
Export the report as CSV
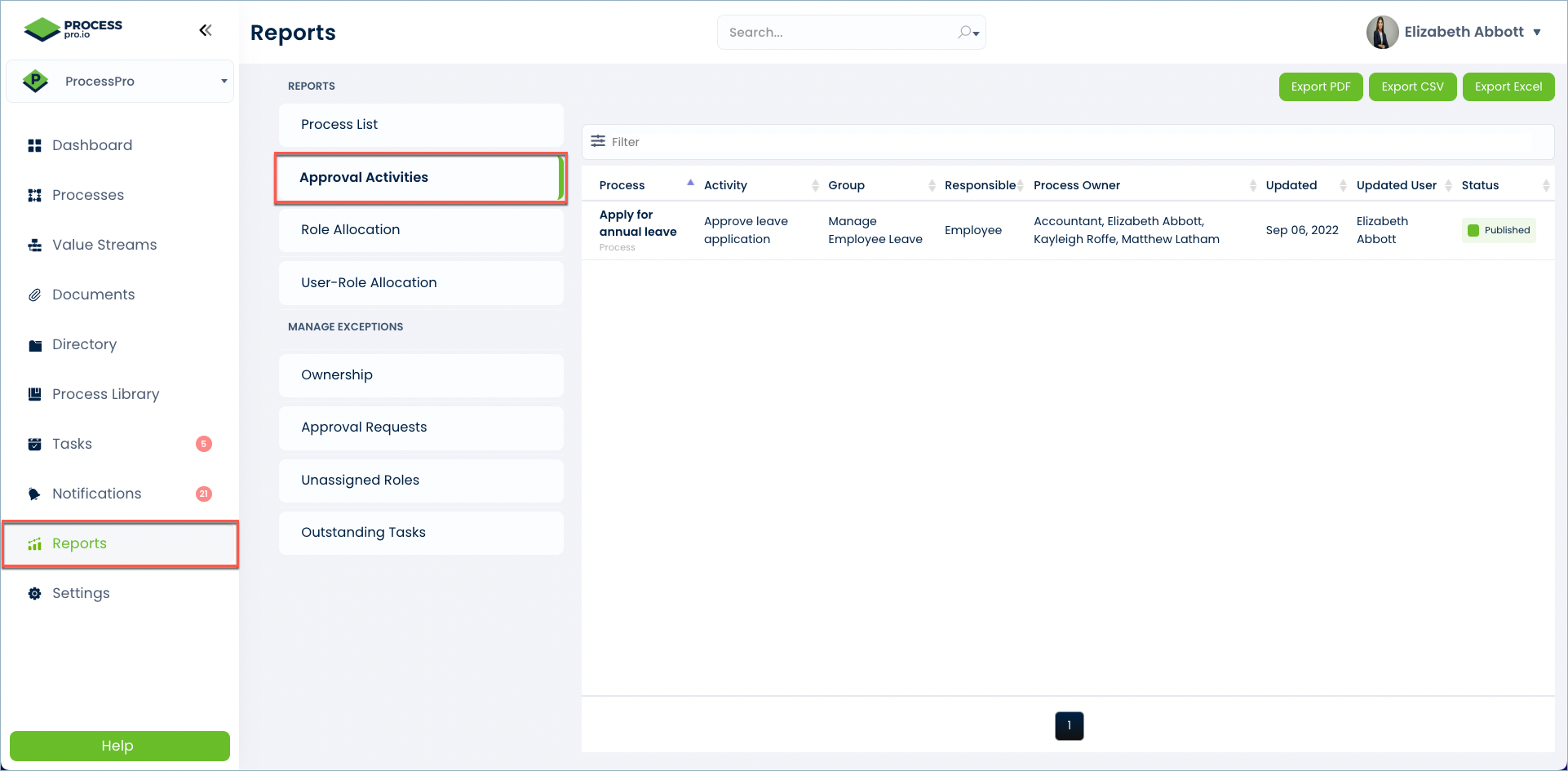coord(1412,86)
